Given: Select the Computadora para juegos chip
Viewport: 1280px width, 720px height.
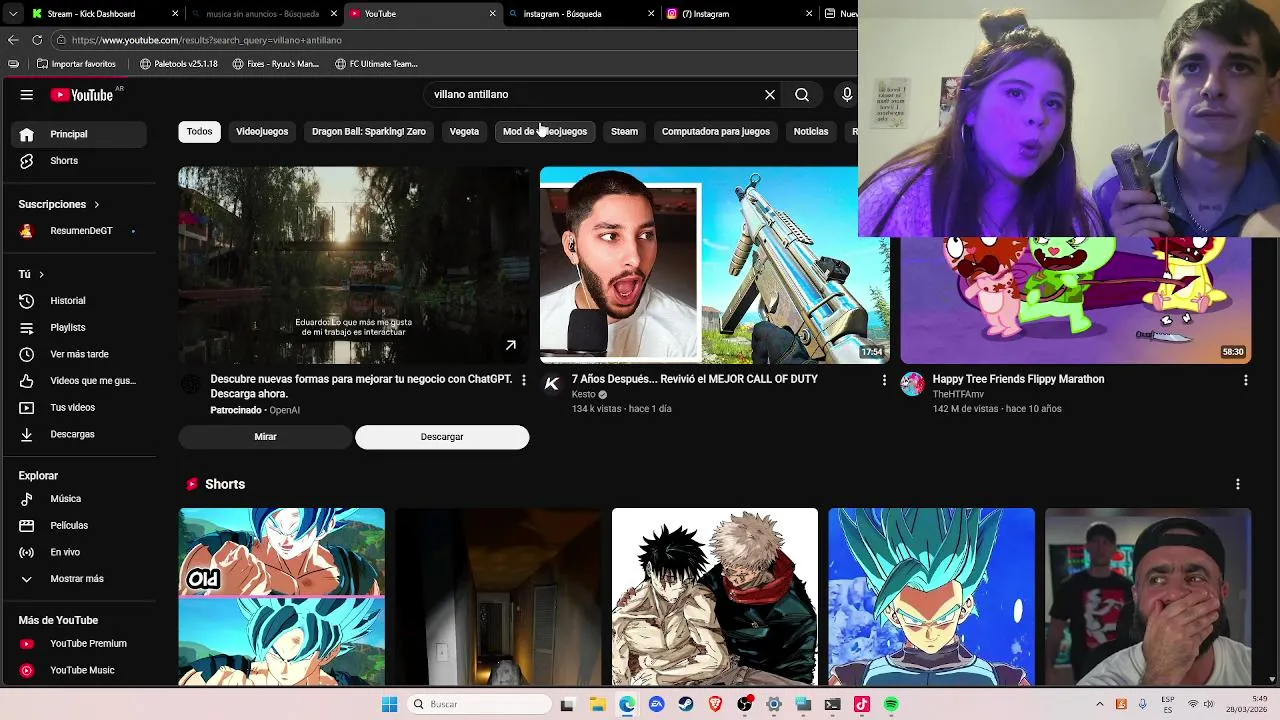Looking at the screenshot, I should click(715, 132).
